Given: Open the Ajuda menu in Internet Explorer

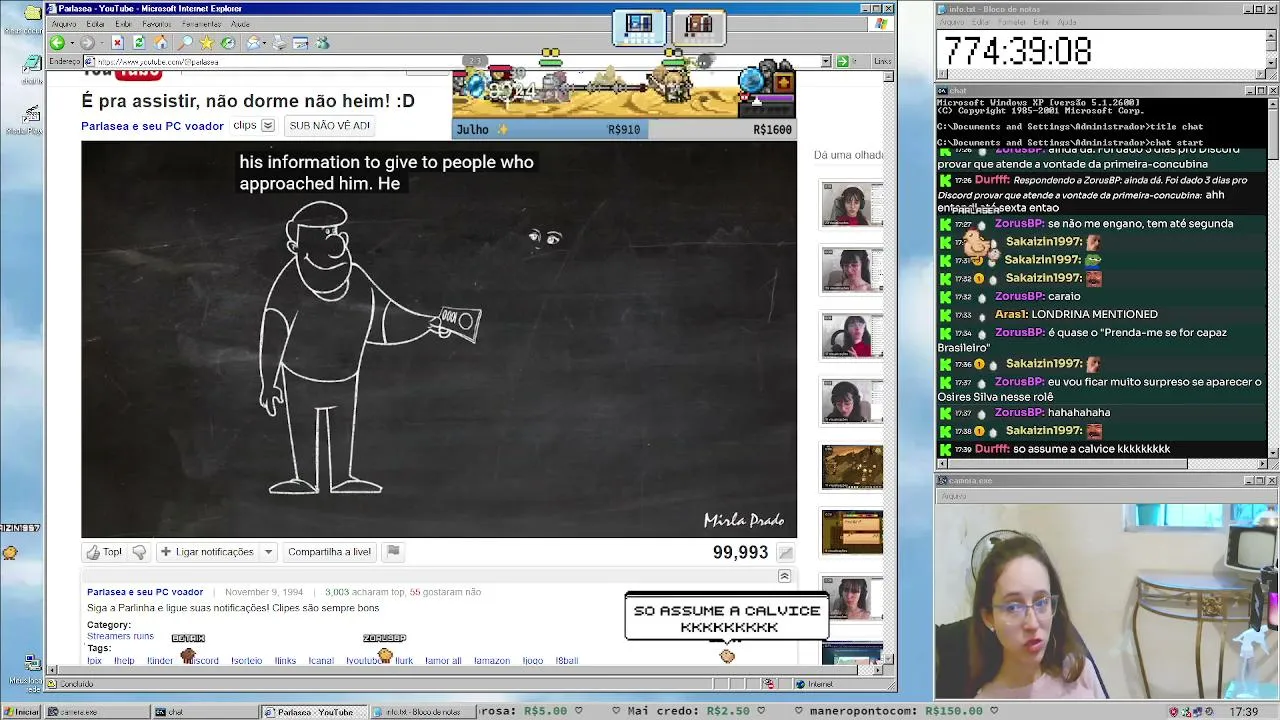Looking at the screenshot, I should [240, 24].
